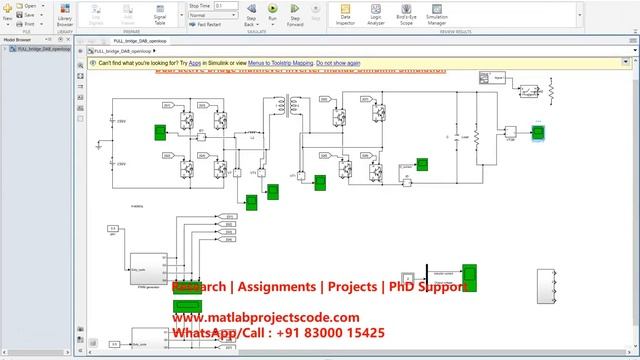Click the Fit to View palette icon

coord(80,76)
